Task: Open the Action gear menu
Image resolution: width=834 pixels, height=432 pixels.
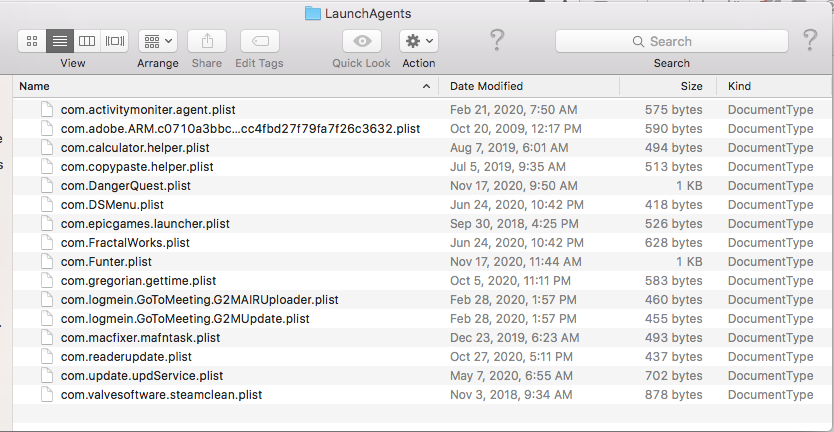Action: 419,41
